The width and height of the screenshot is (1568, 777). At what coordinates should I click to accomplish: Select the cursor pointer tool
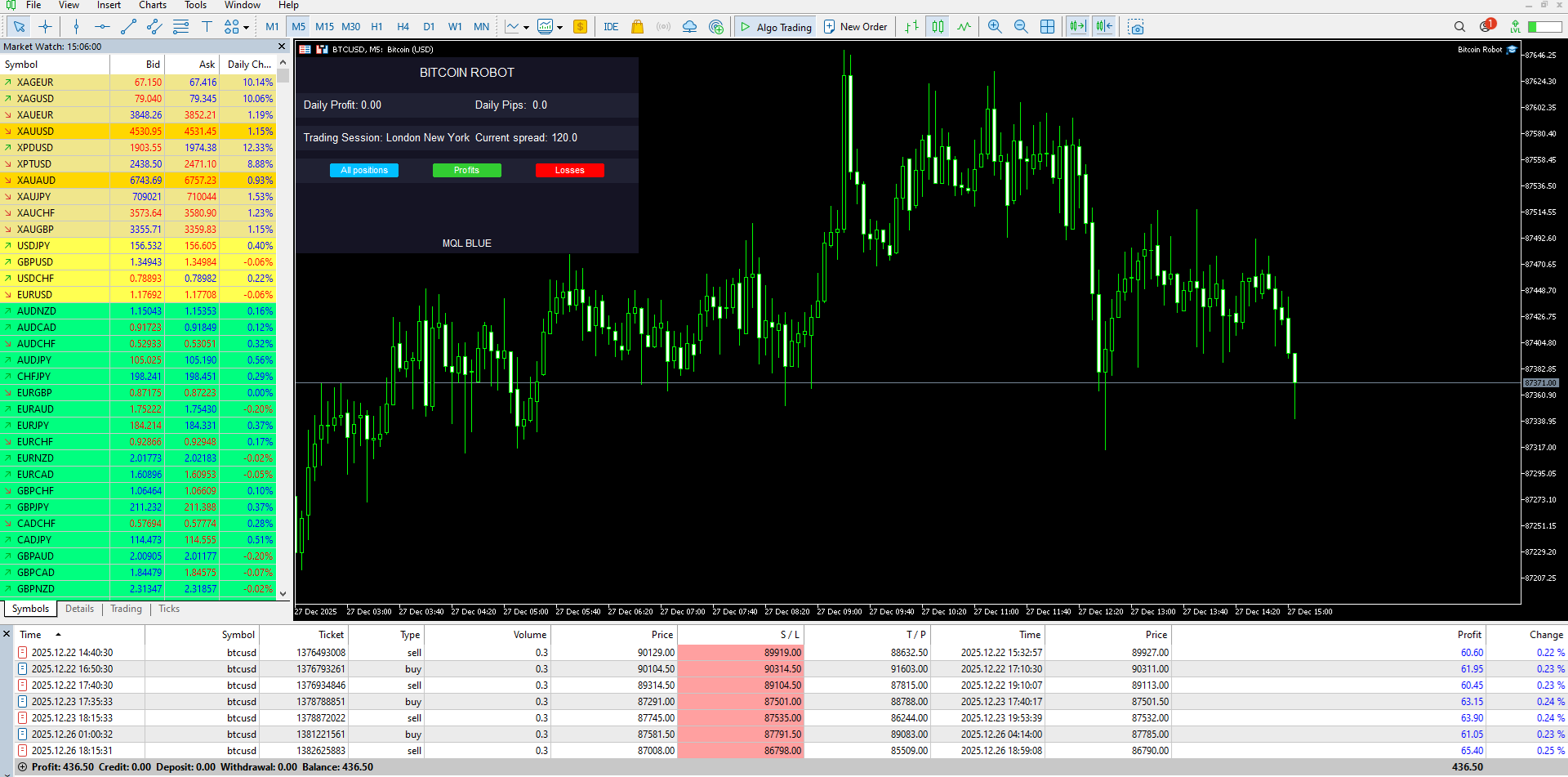click(x=19, y=27)
